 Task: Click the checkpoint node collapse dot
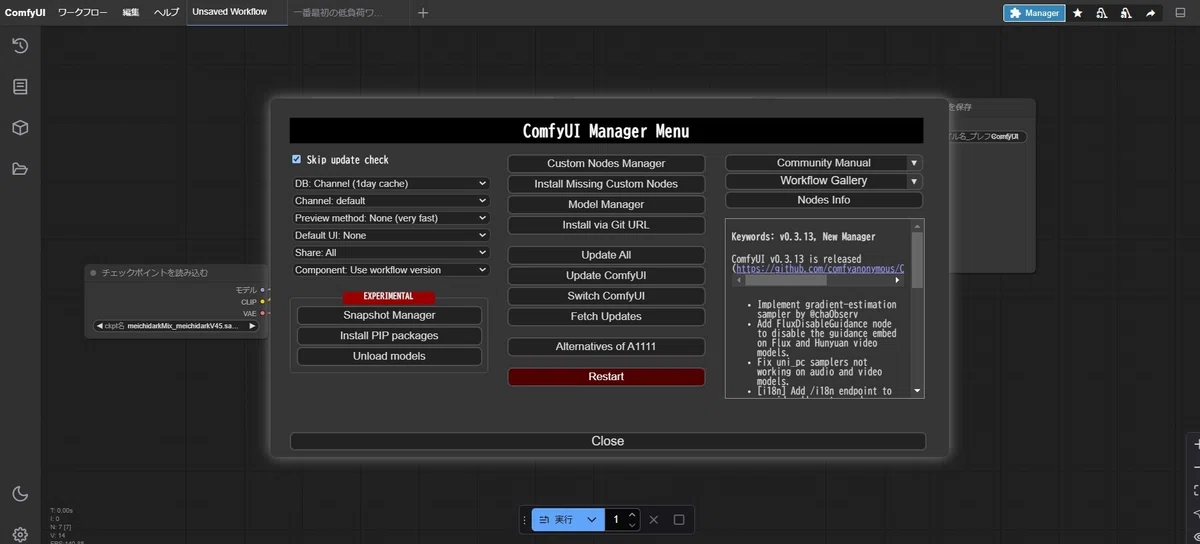[93, 273]
